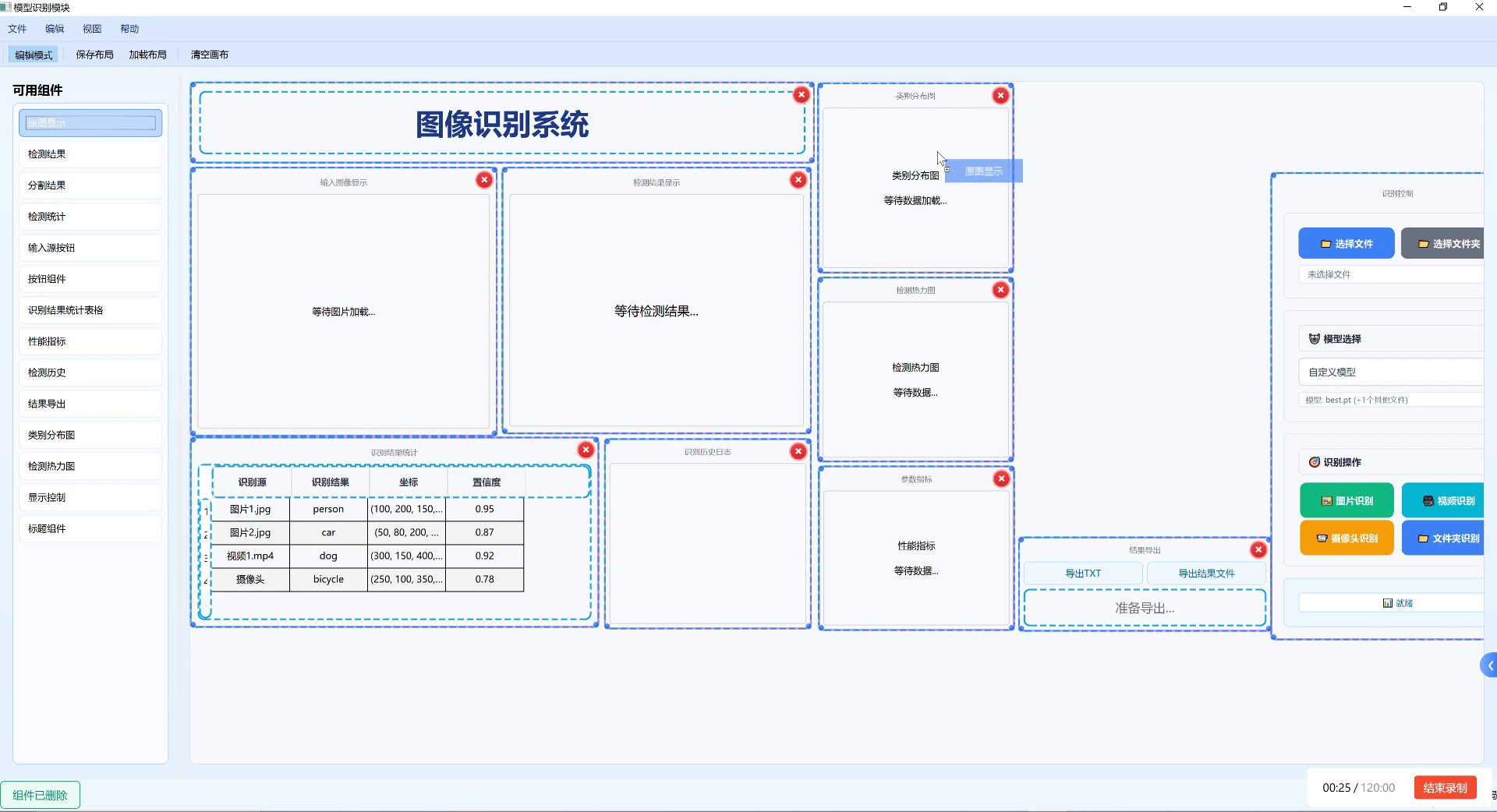Select the 图片1.jpg table cell
Image resolution: width=1497 pixels, height=812 pixels.
(250, 510)
